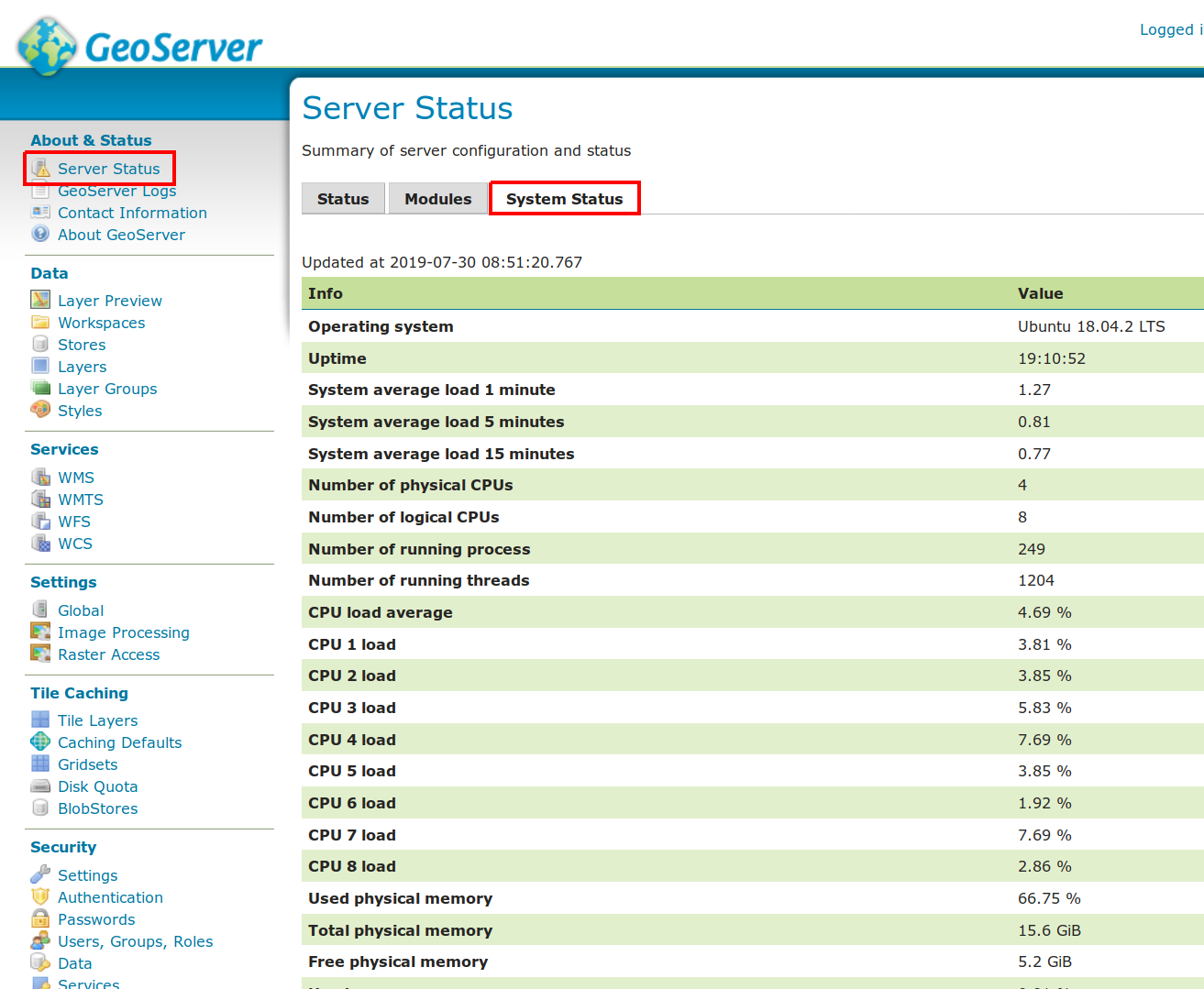This screenshot has height=989, width=1204.
Task: Switch to the Status tab
Action: coord(343,199)
